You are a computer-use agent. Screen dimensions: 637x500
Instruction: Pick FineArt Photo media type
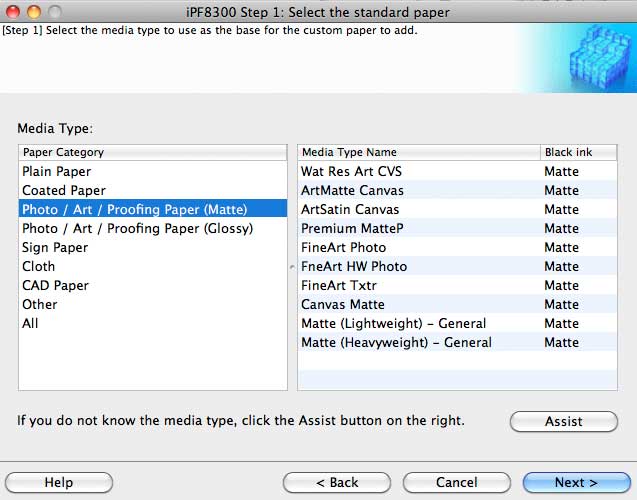[x=457, y=247]
